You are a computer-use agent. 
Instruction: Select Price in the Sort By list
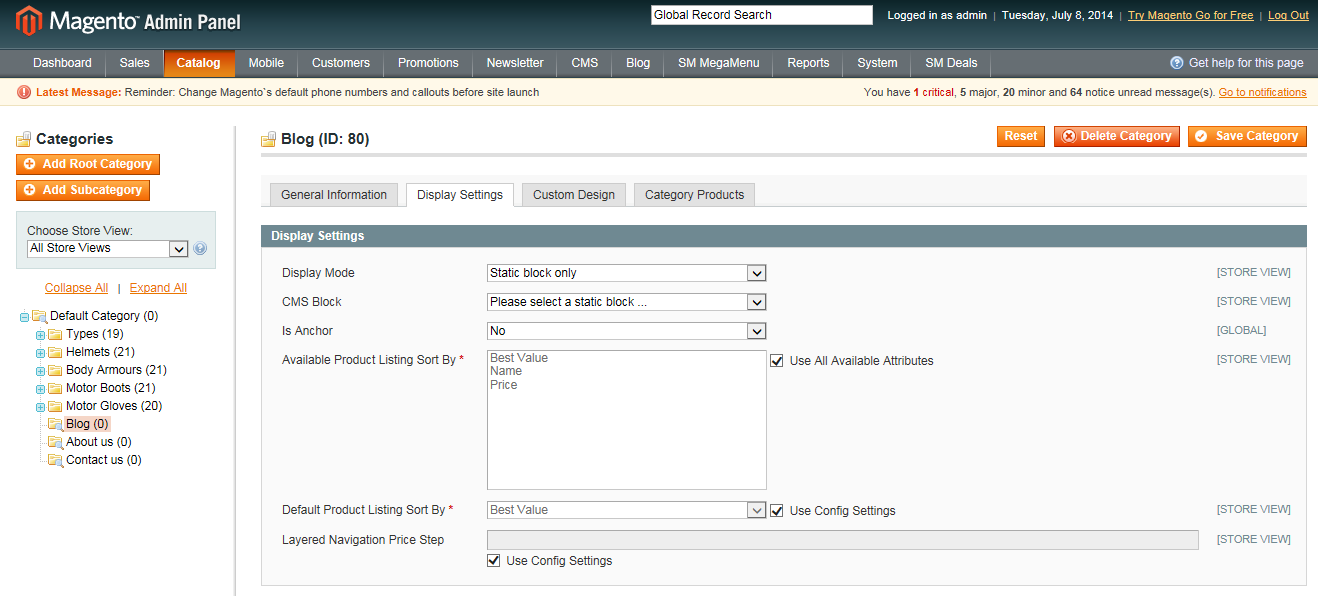(x=504, y=385)
